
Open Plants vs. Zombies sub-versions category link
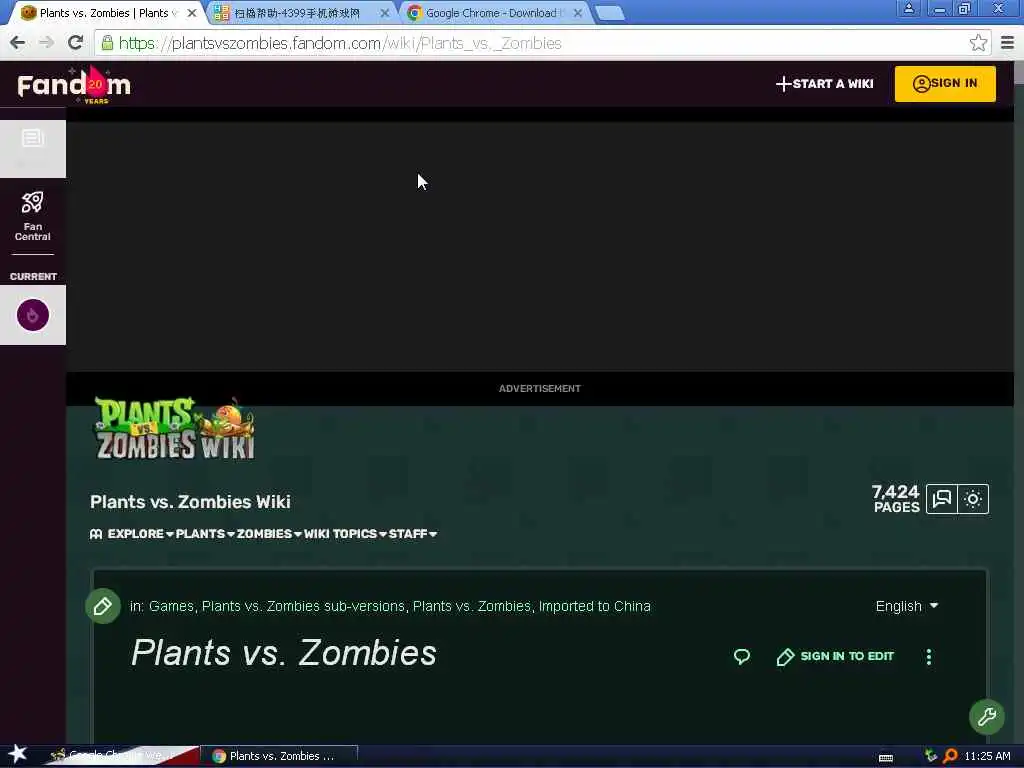tap(303, 606)
